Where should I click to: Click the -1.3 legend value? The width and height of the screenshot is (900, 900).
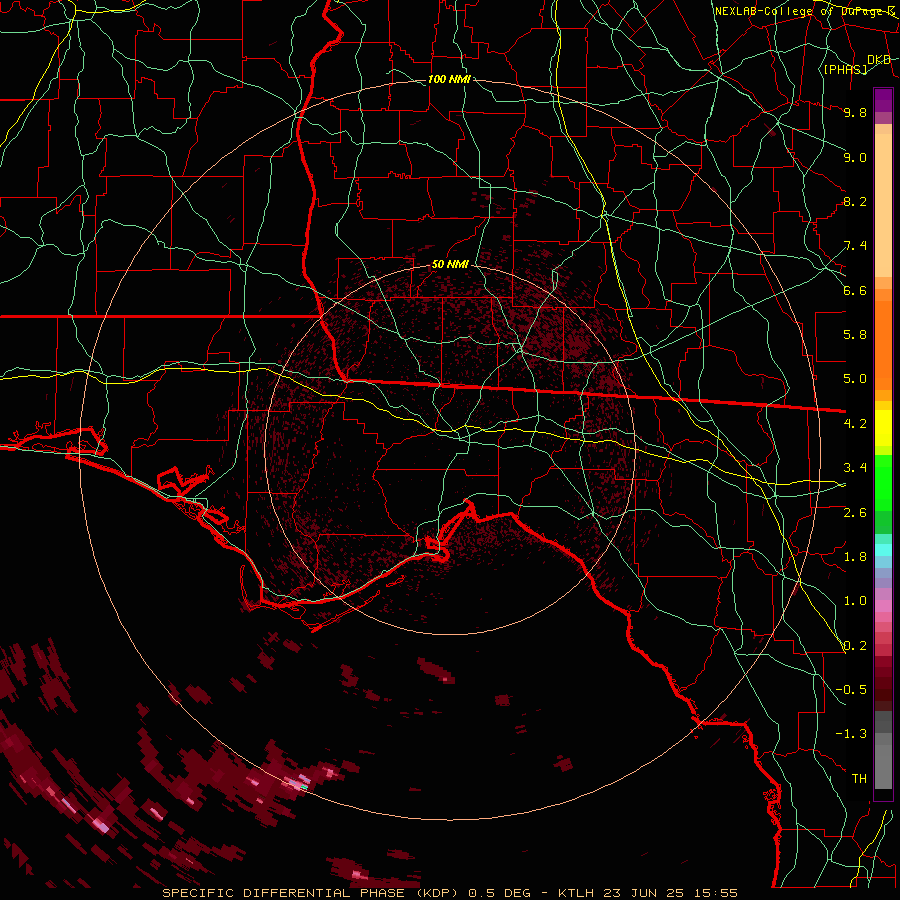point(851,734)
